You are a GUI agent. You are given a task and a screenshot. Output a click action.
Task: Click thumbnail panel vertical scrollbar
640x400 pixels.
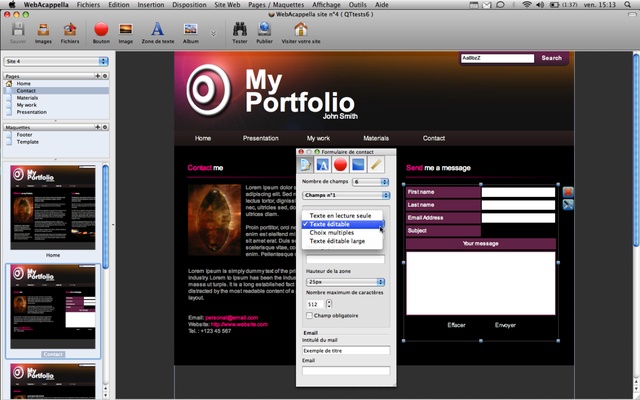(105, 216)
